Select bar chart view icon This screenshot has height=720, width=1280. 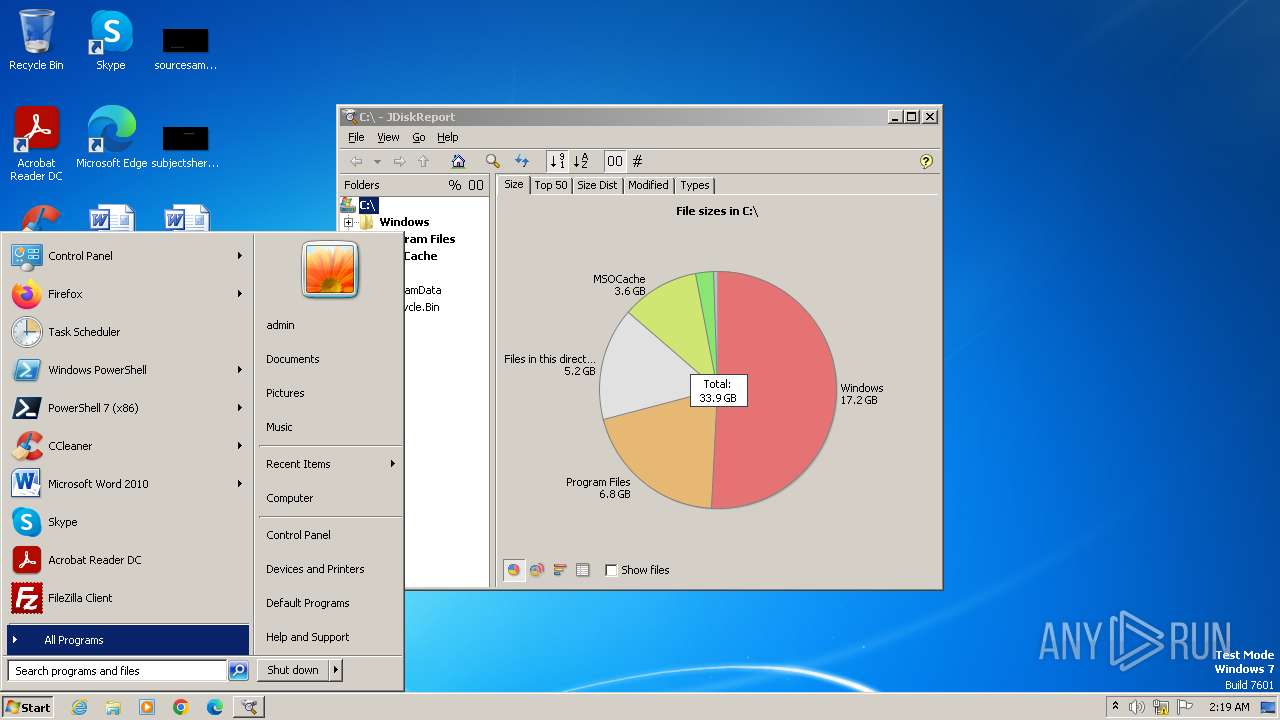click(x=560, y=570)
